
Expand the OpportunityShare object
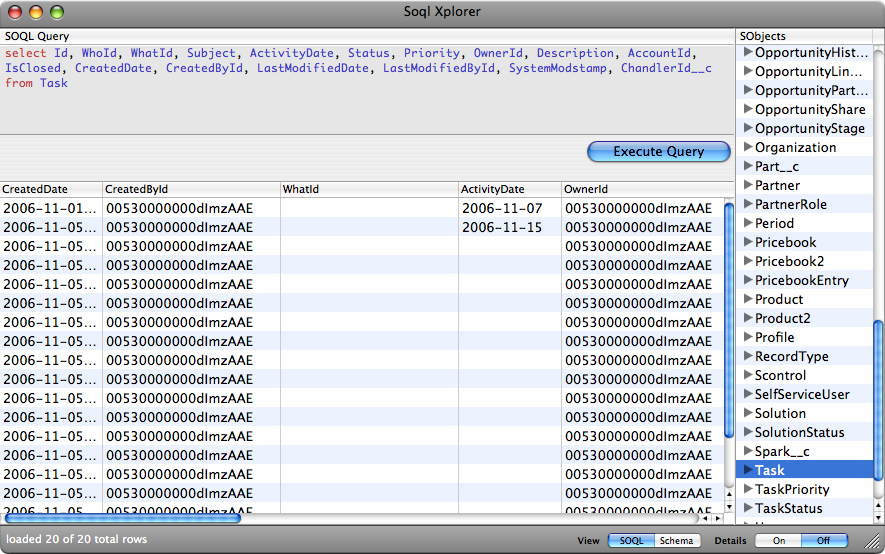pos(748,108)
